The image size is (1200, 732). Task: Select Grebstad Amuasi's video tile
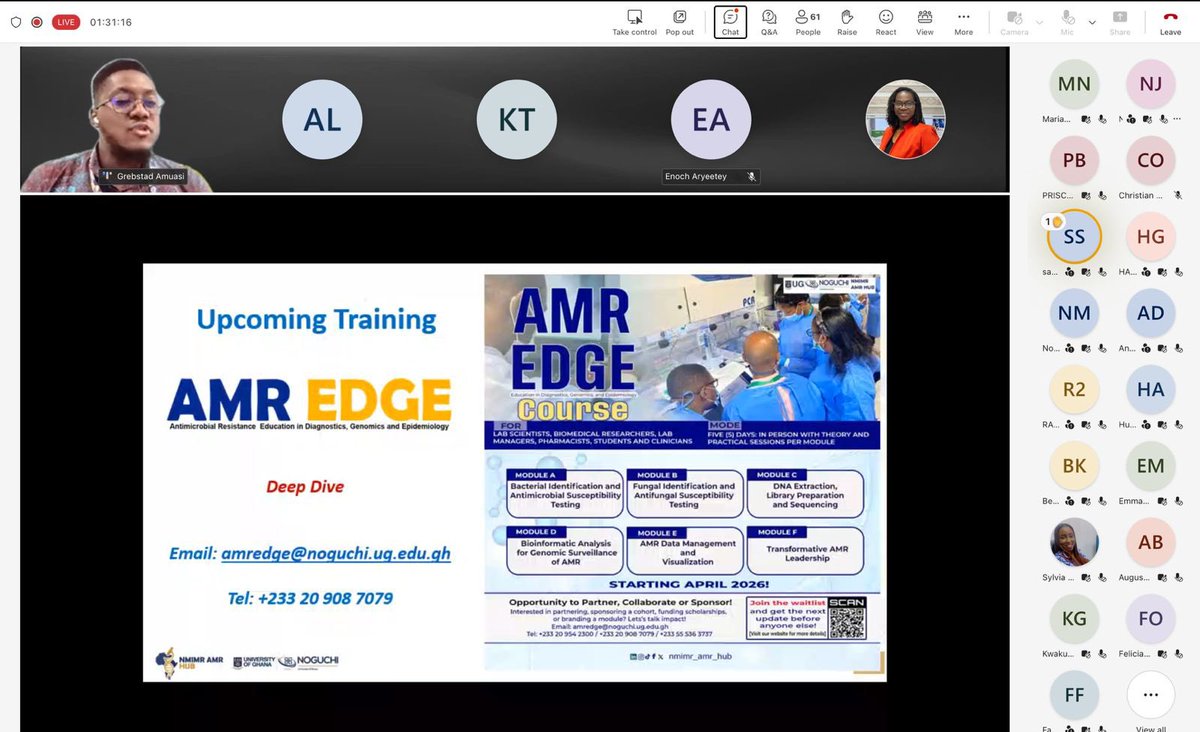(117, 120)
